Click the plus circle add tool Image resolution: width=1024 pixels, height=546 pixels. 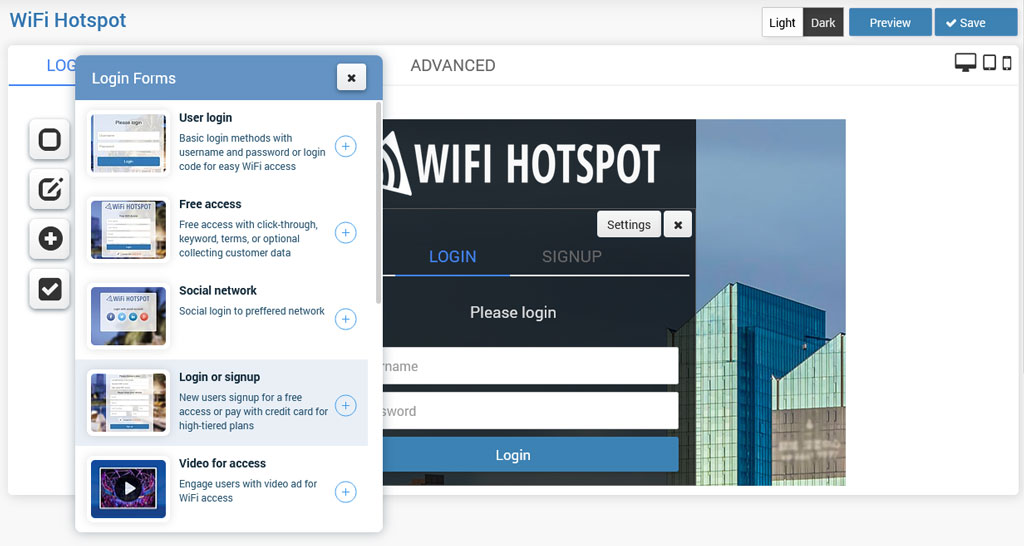tap(49, 239)
